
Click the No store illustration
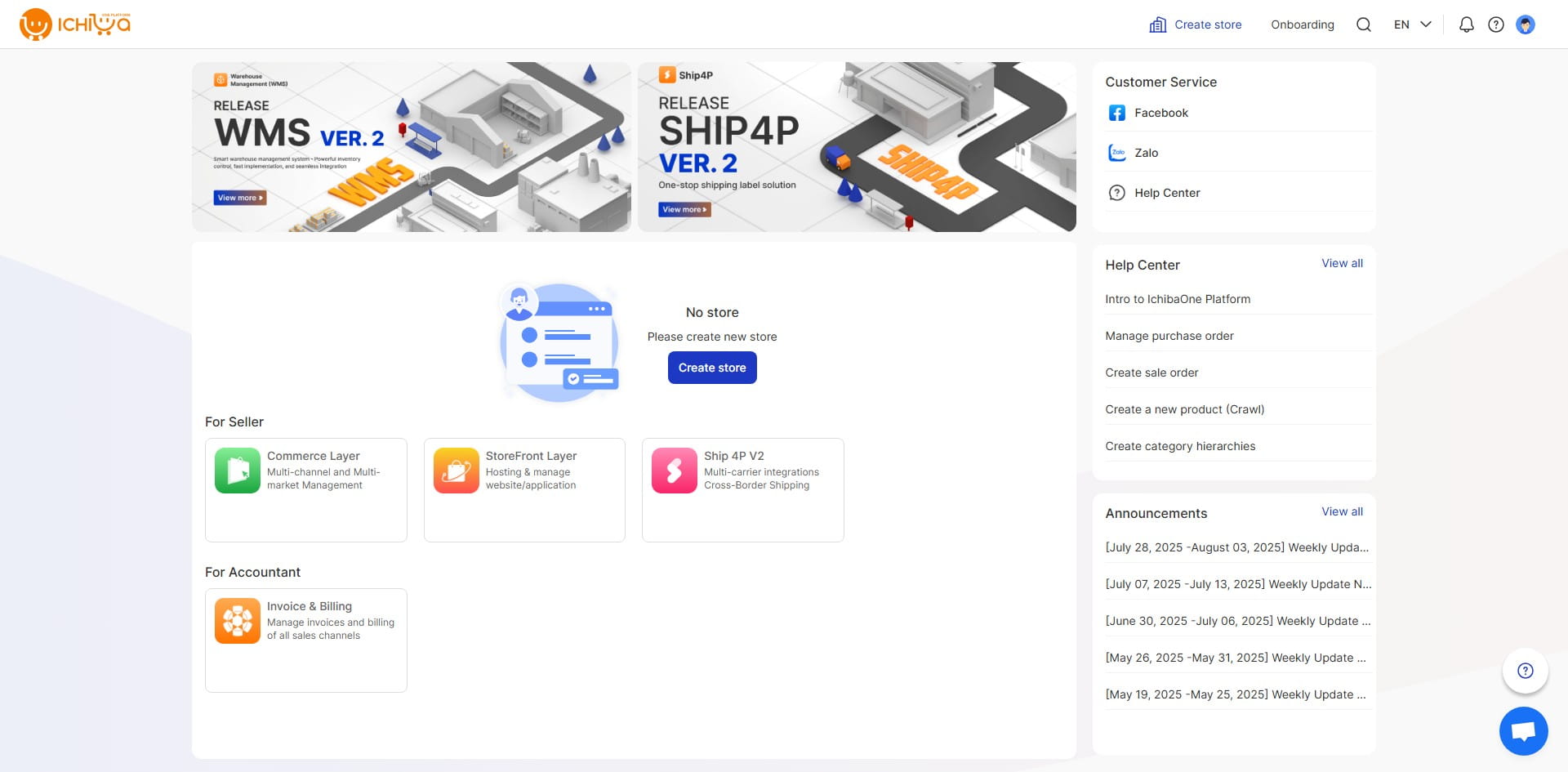559,342
